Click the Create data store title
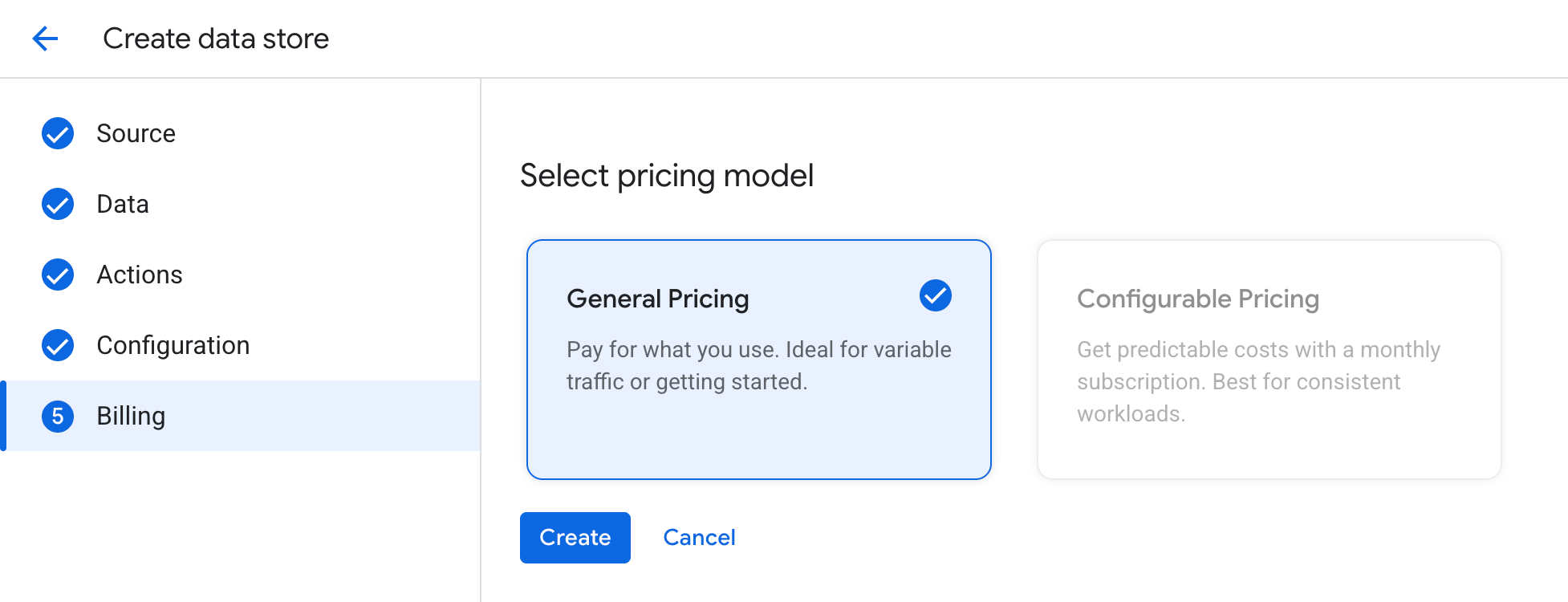 (215, 38)
